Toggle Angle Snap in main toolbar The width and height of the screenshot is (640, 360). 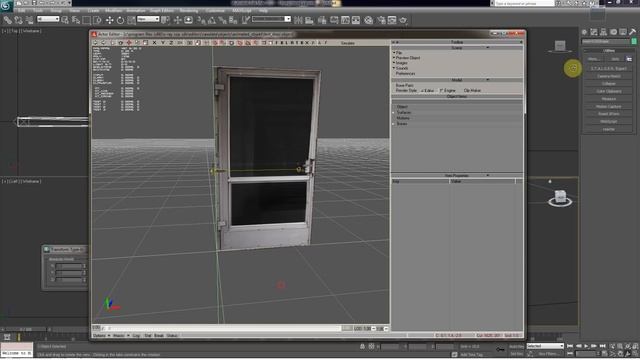[212, 20]
